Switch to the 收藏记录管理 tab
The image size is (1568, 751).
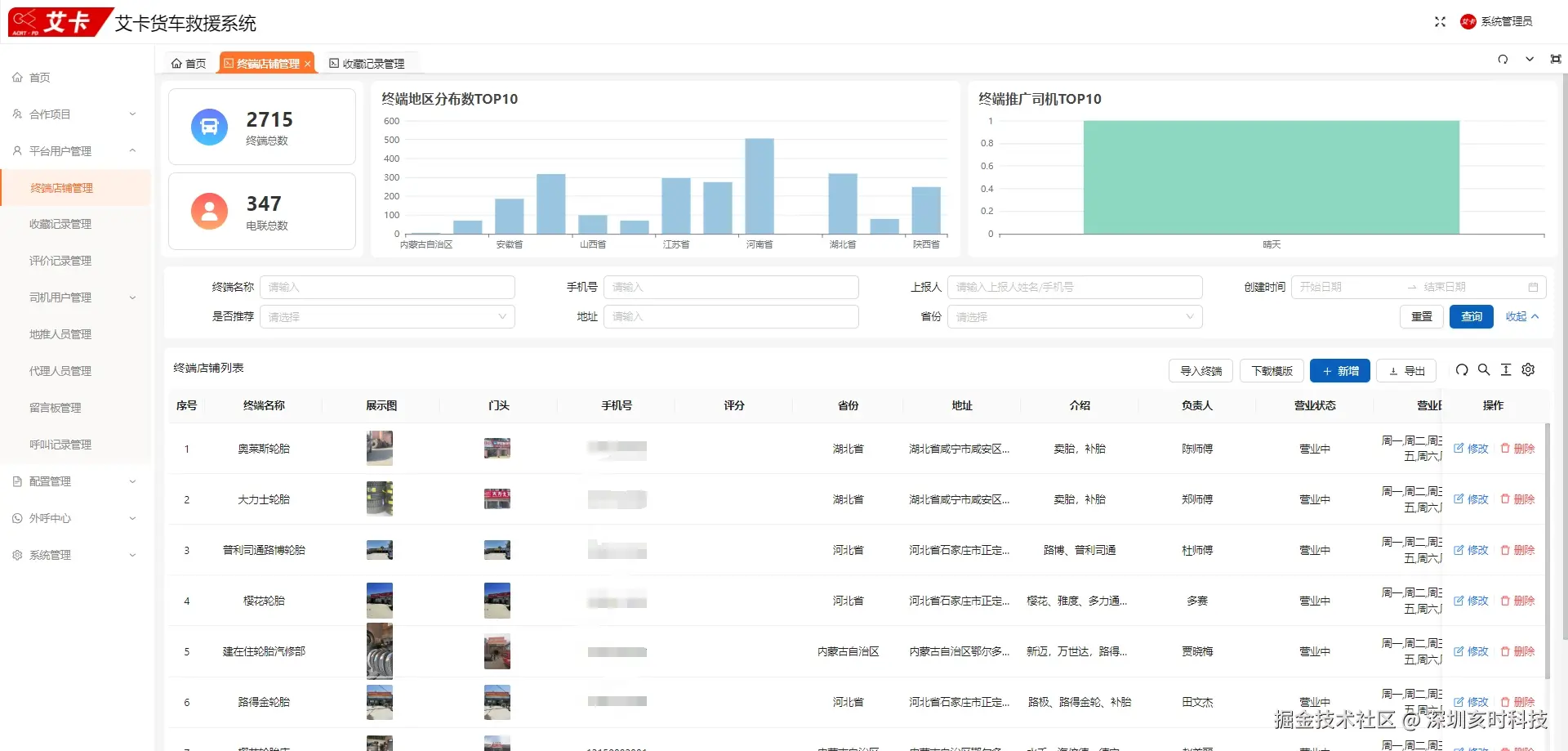367,64
